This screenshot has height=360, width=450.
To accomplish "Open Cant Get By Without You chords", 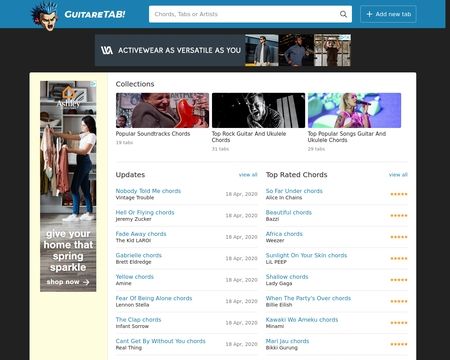I will (x=161, y=341).
